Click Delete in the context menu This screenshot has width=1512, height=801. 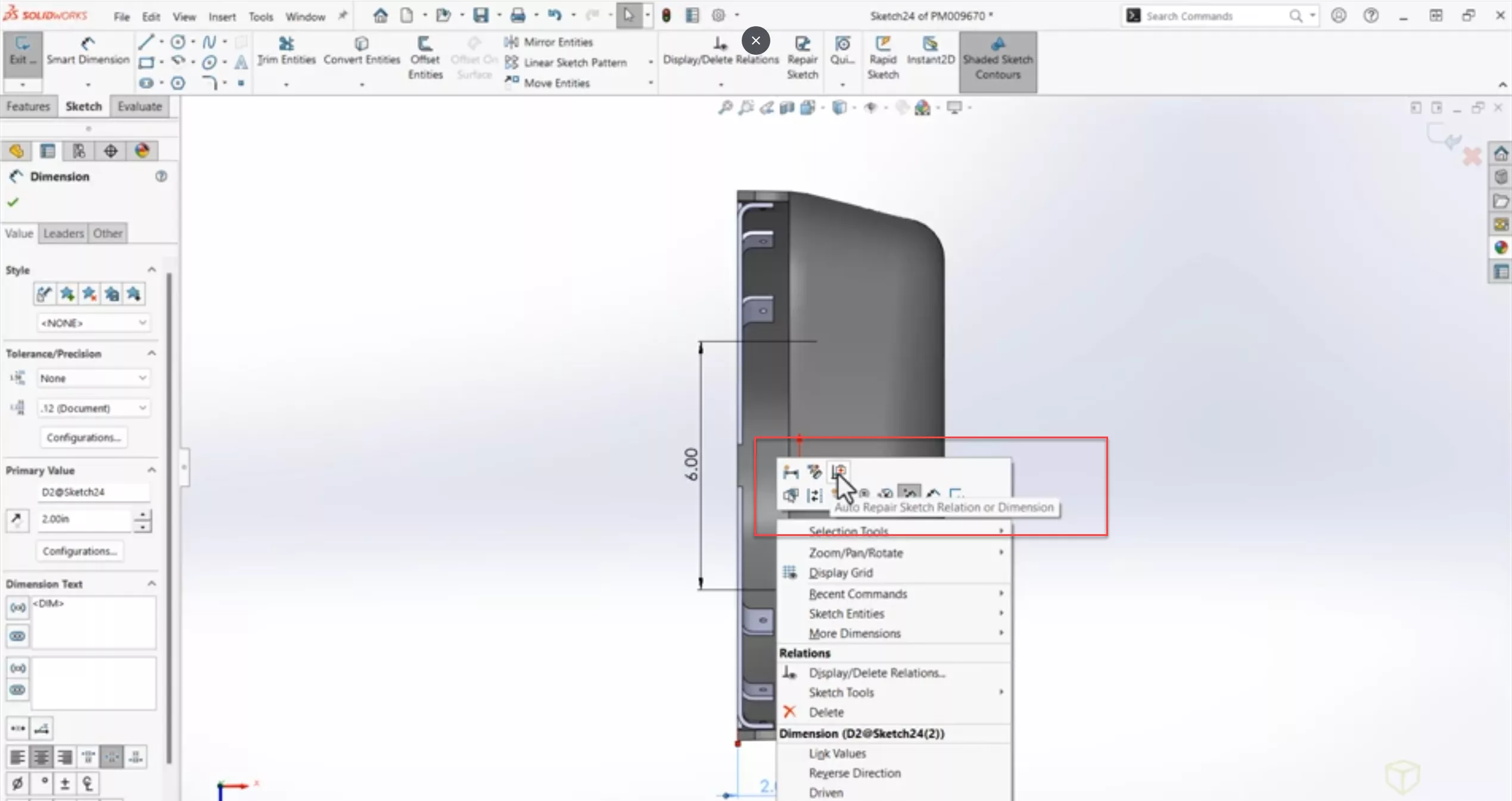tap(826, 712)
